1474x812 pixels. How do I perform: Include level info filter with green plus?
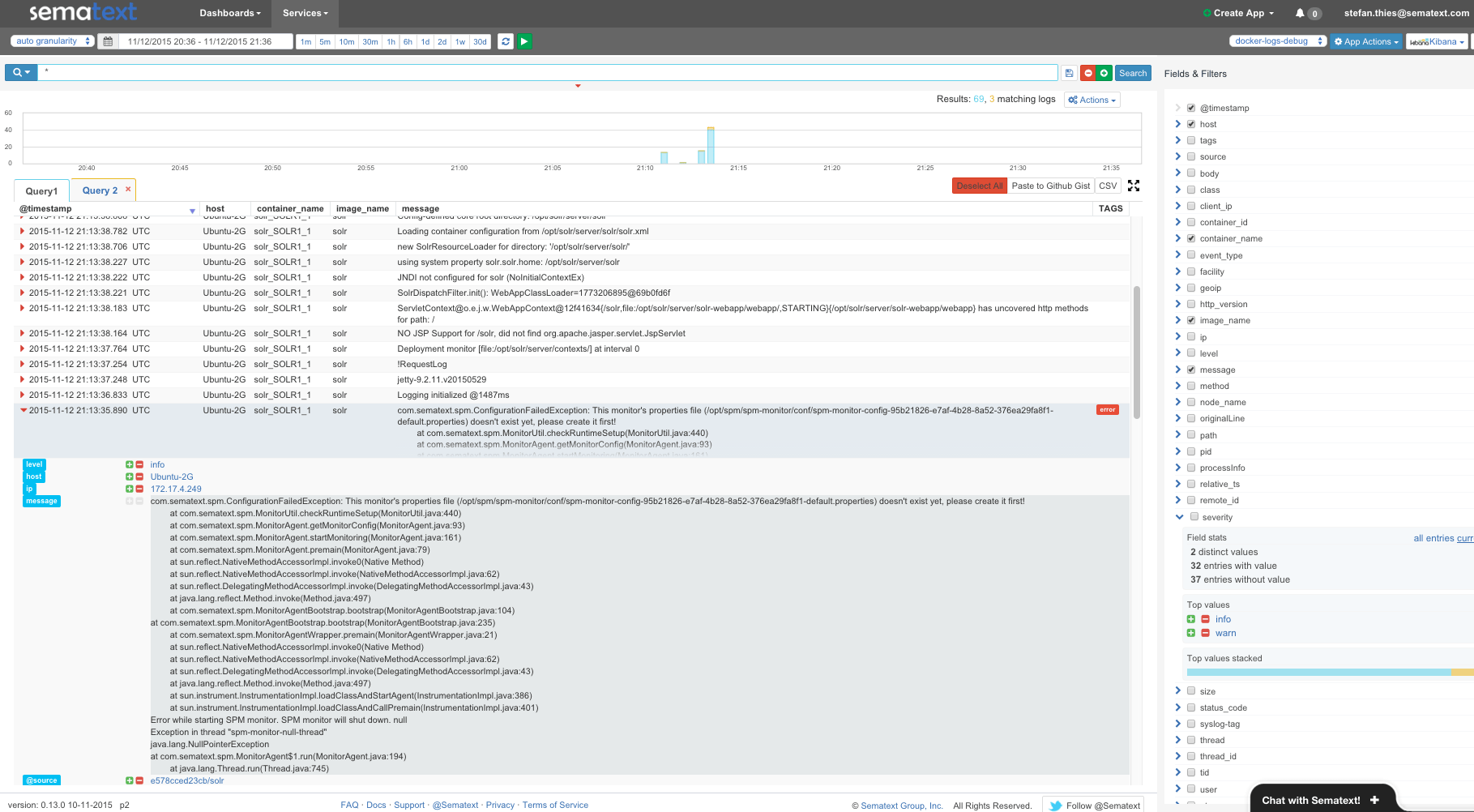(x=129, y=464)
